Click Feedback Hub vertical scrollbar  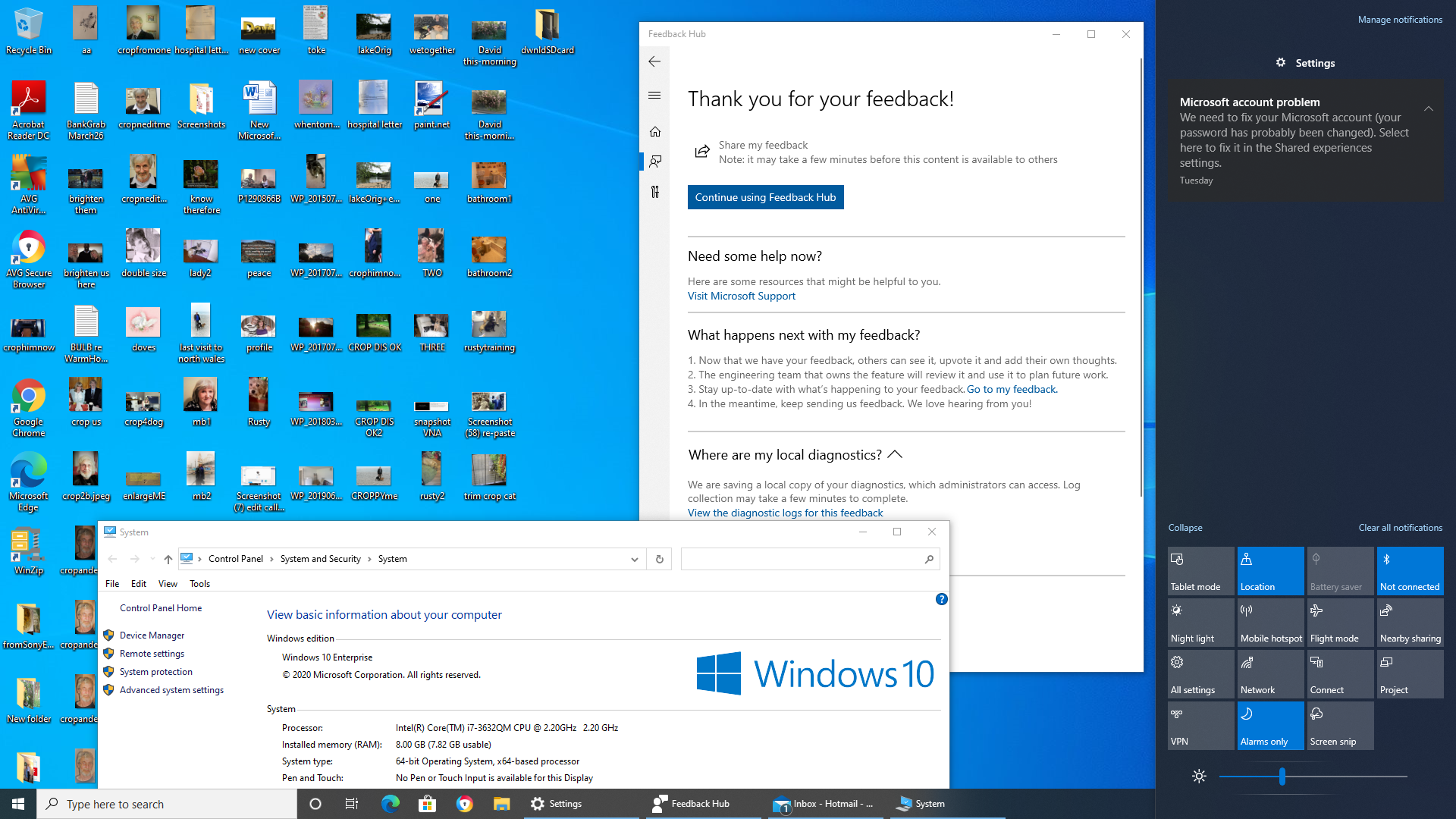[x=1141, y=277]
